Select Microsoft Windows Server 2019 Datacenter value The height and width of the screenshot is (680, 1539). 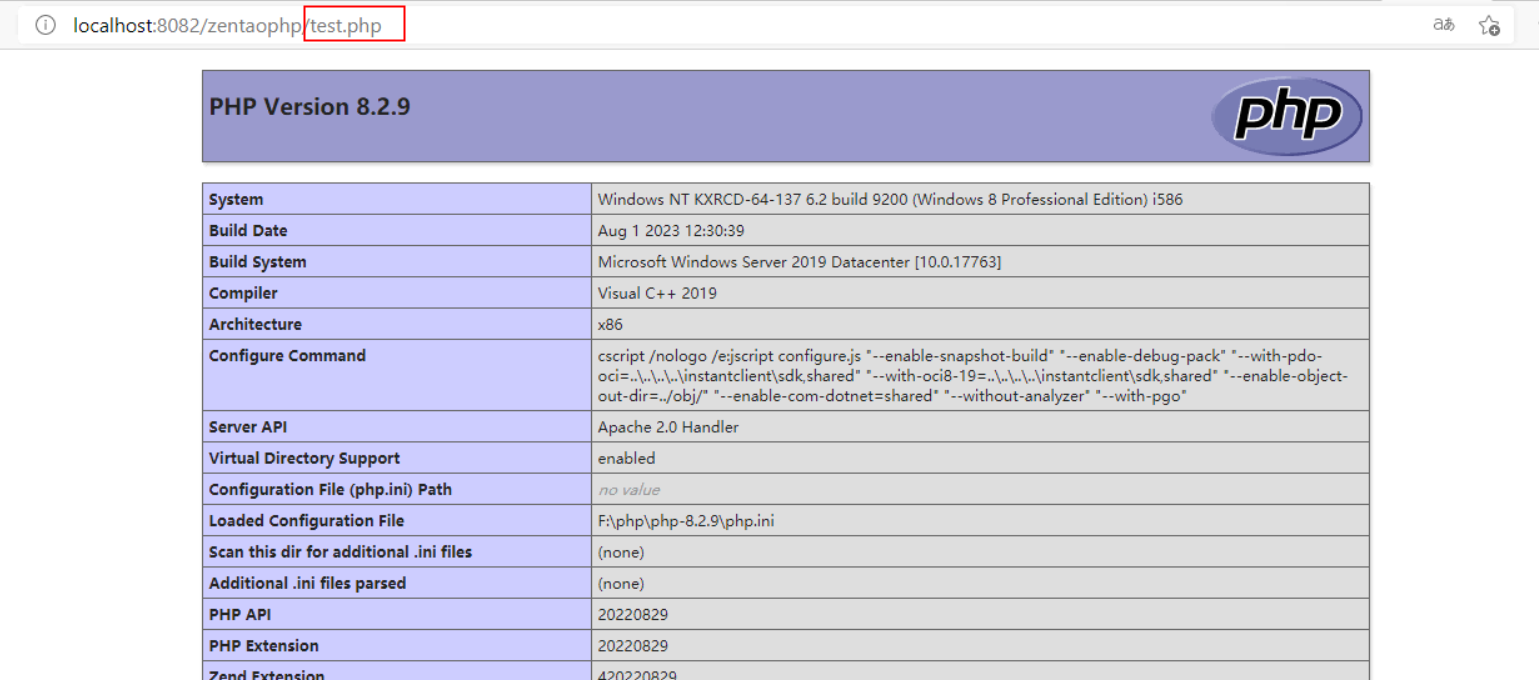click(x=799, y=262)
